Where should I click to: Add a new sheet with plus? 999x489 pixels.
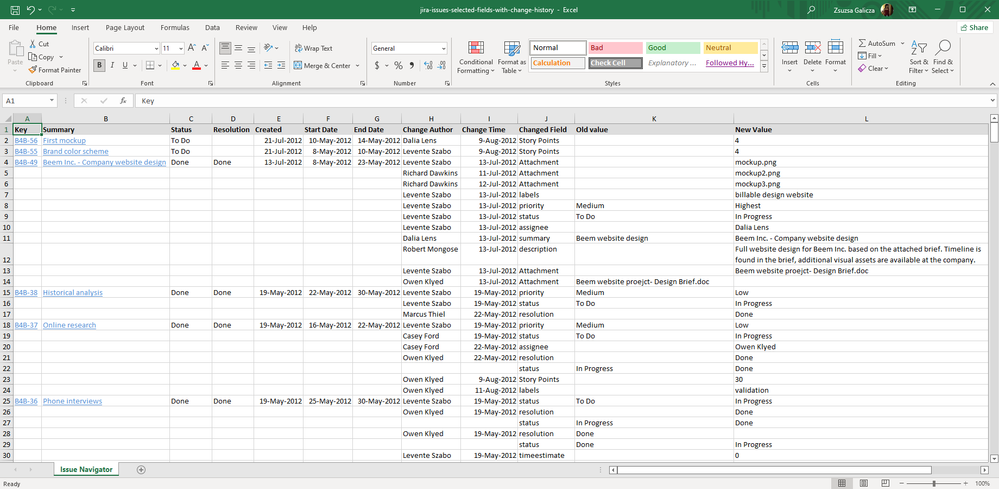(x=141, y=469)
